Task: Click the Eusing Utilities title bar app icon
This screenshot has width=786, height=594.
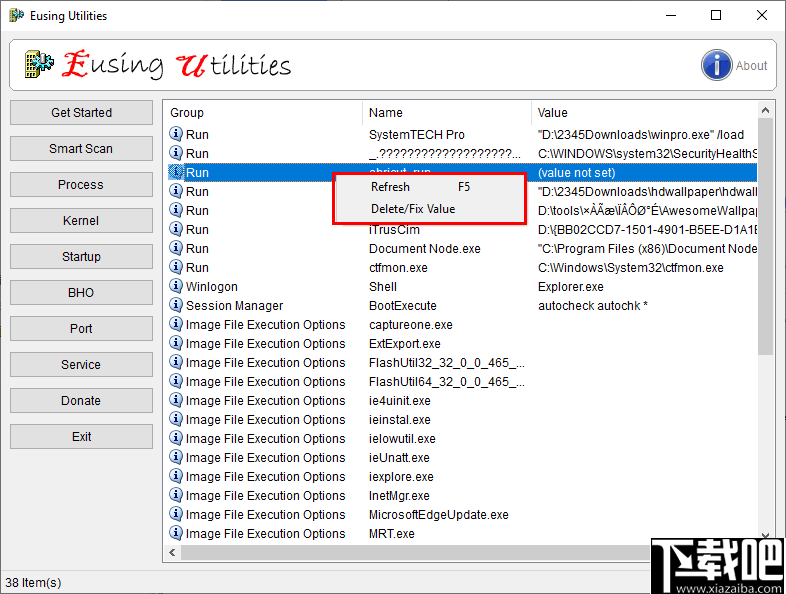Action: click(x=16, y=16)
